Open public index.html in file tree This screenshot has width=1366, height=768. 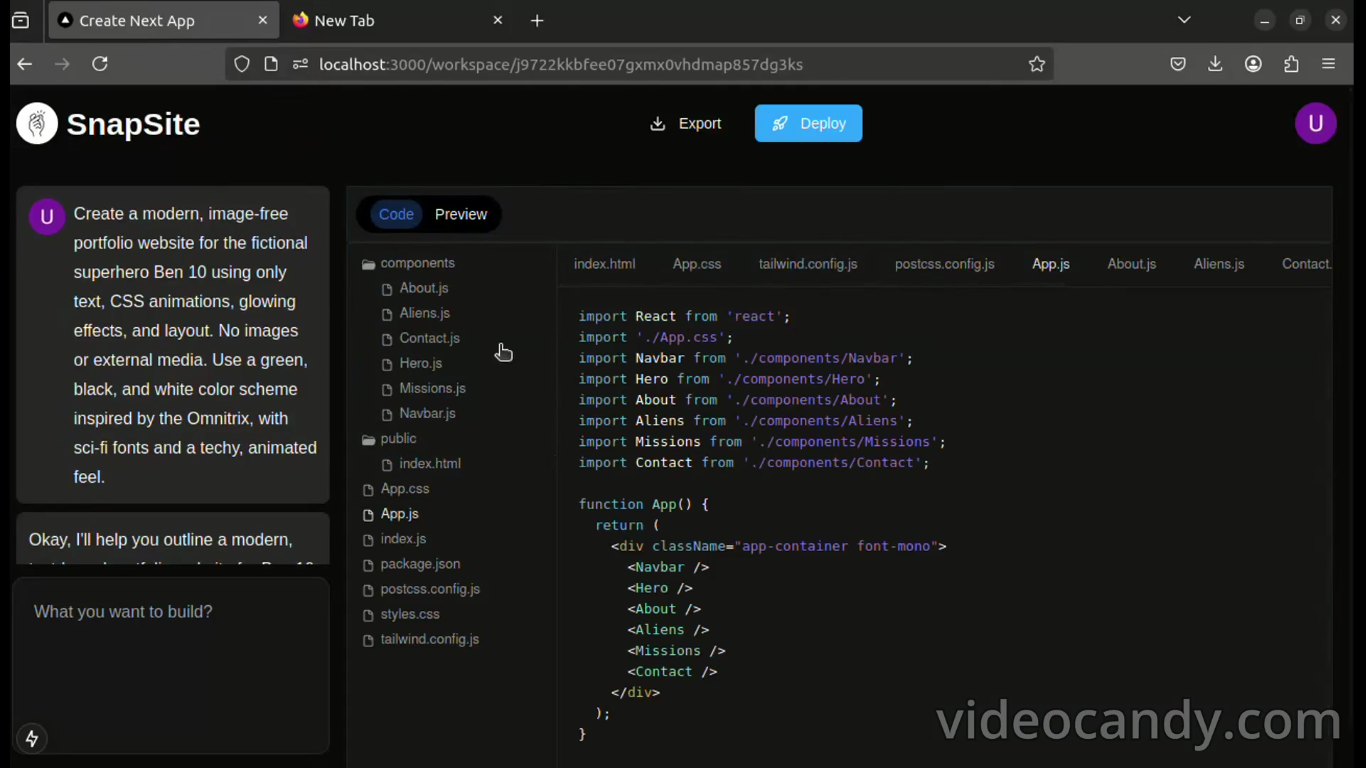(430, 464)
